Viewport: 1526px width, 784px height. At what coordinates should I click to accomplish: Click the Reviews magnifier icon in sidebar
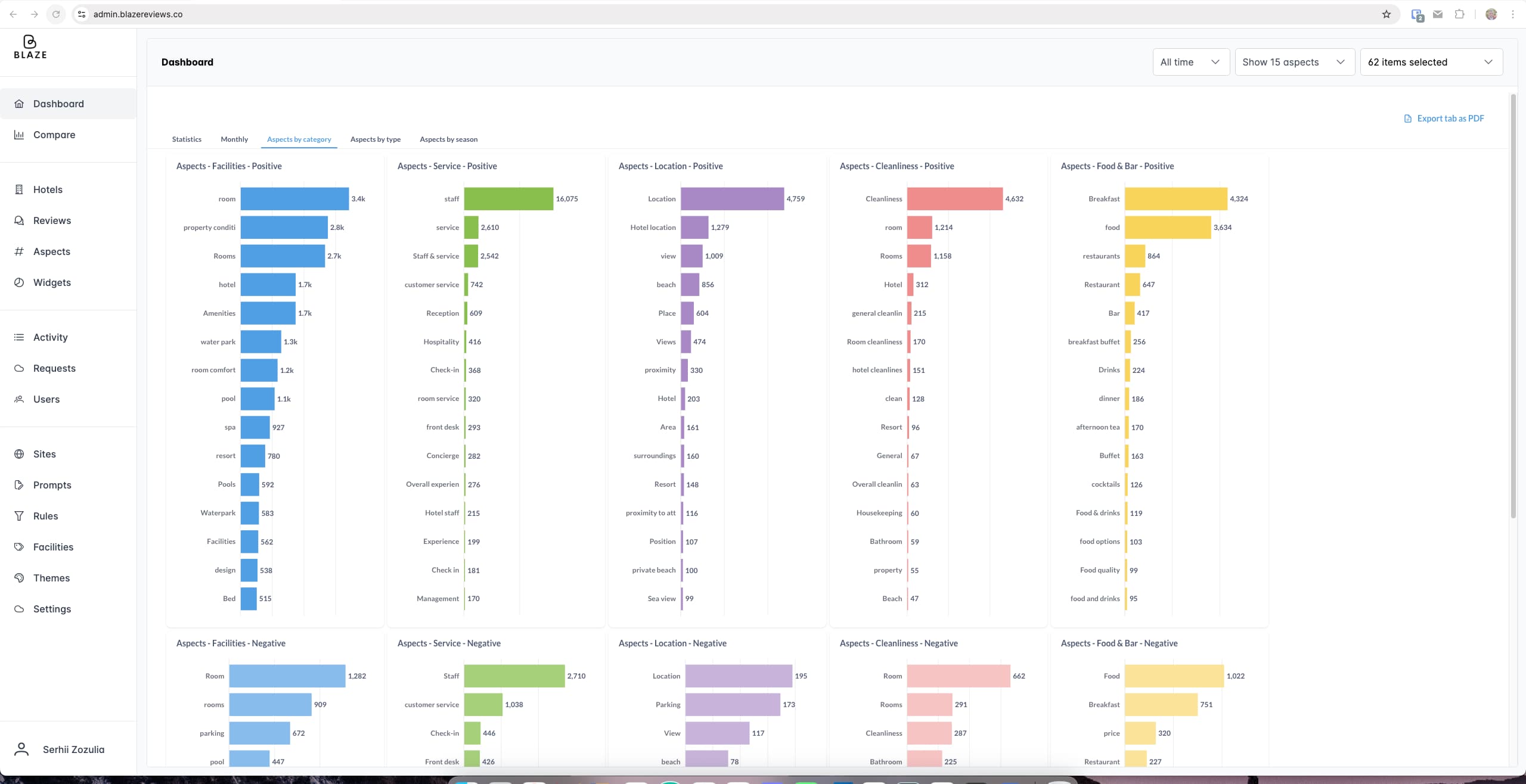(x=19, y=220)
